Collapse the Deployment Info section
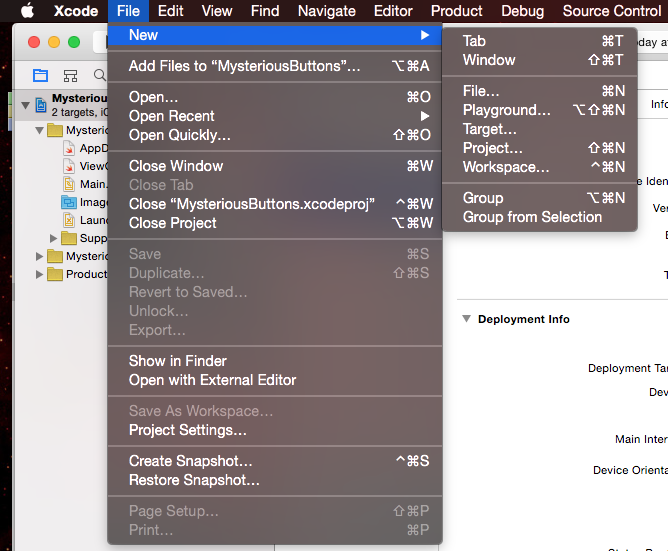 [x=466, y=319]
